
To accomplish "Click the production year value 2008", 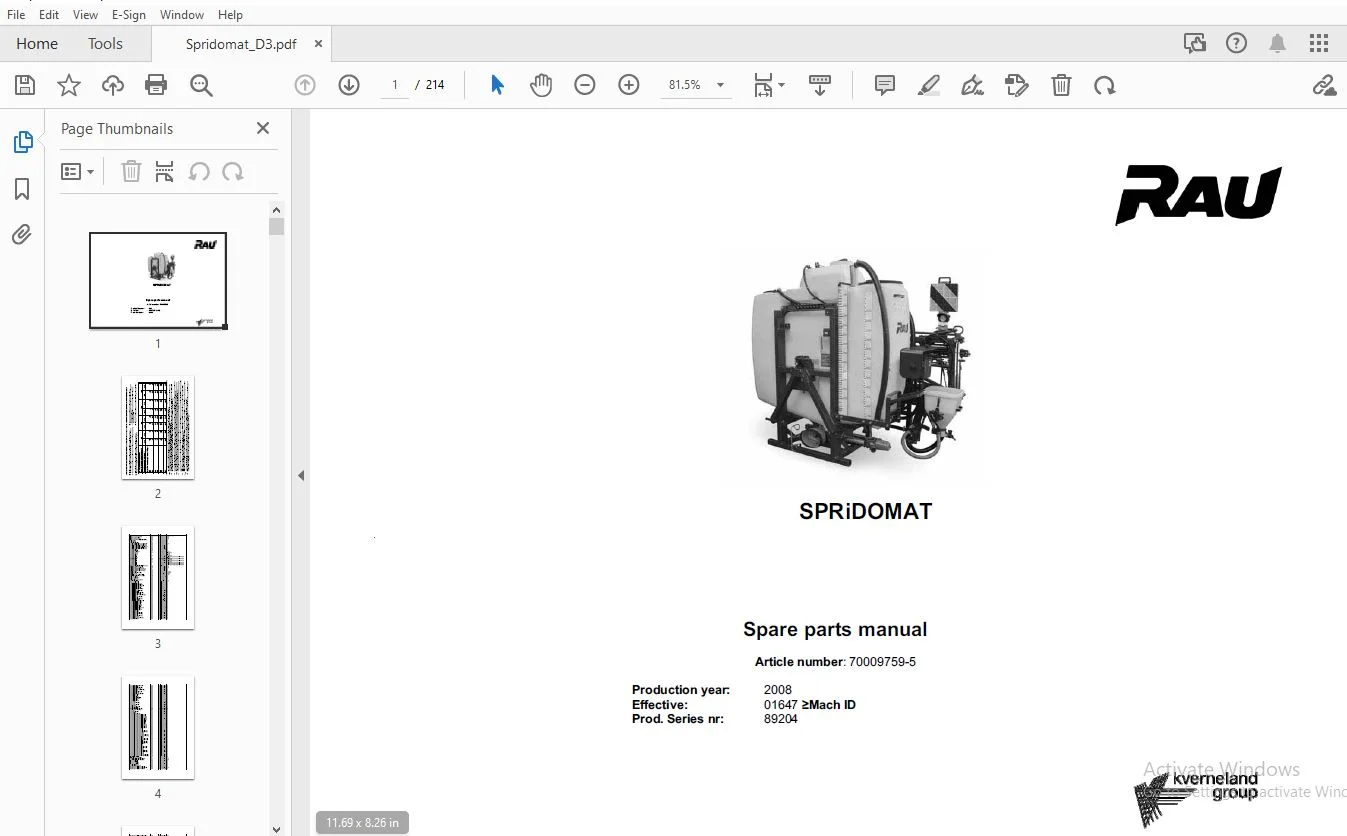I will (778, 689).
